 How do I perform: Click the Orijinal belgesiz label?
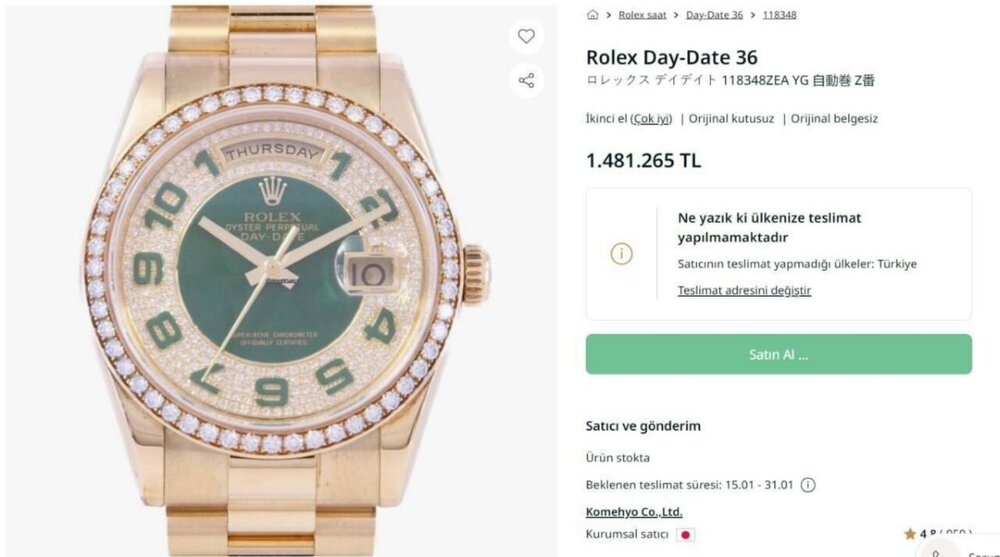(834, 118)
